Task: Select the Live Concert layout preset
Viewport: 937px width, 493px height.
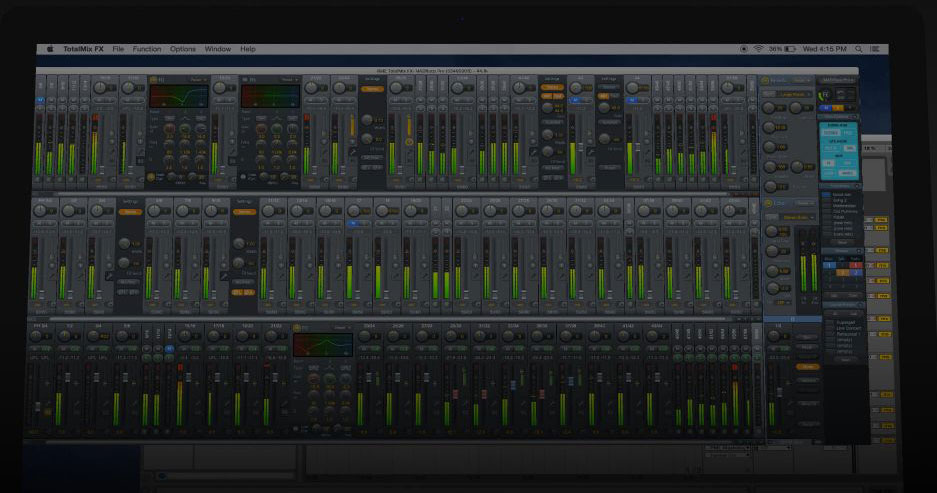Action: (x=848, y=328)
